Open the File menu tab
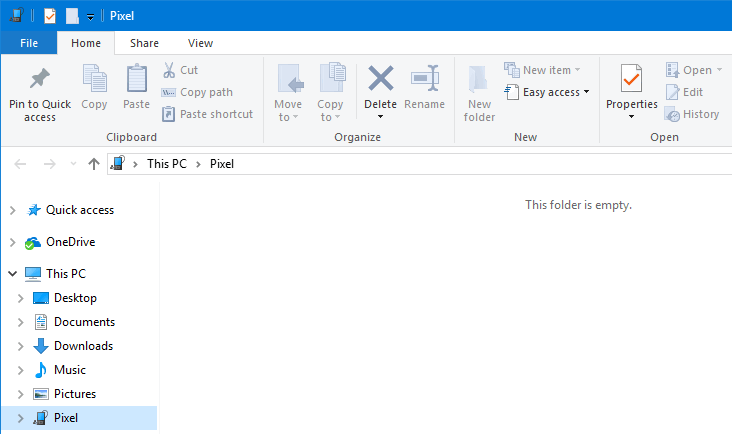Image resolution: width=732 pixels, height=434 pixels. [x=29, y=43]
